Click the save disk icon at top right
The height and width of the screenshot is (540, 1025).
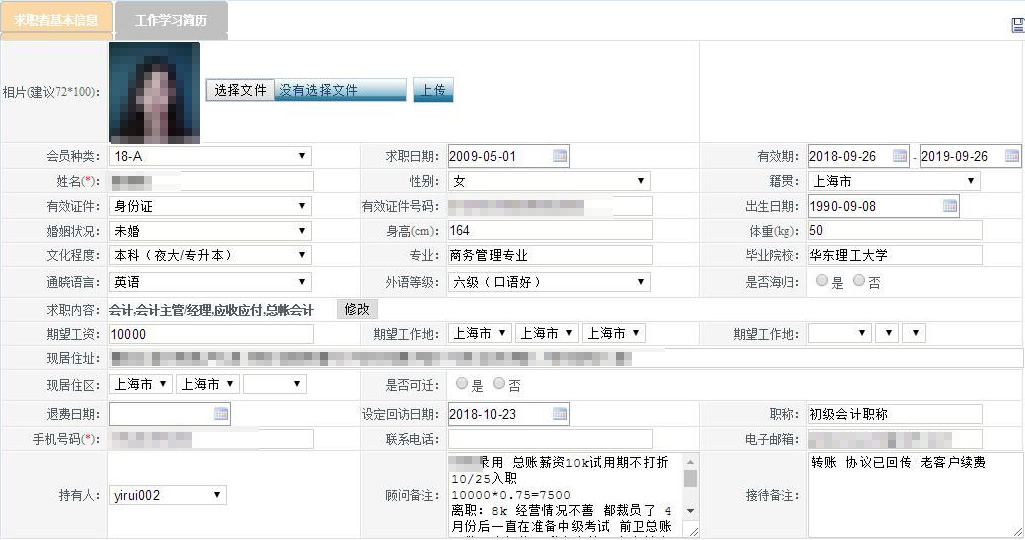(1018, 25)
